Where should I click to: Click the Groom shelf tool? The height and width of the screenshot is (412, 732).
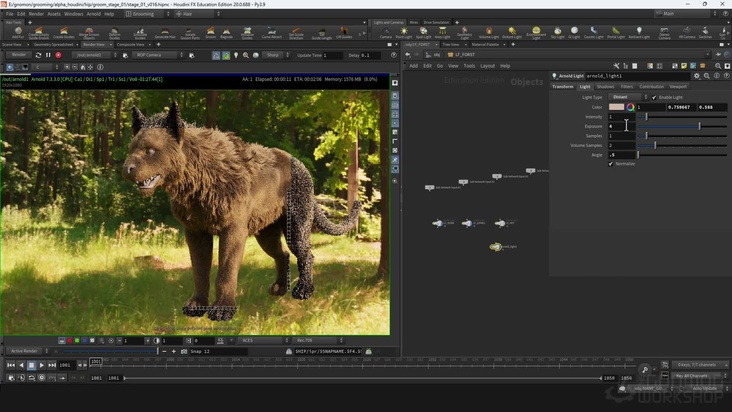click(211, 33)
